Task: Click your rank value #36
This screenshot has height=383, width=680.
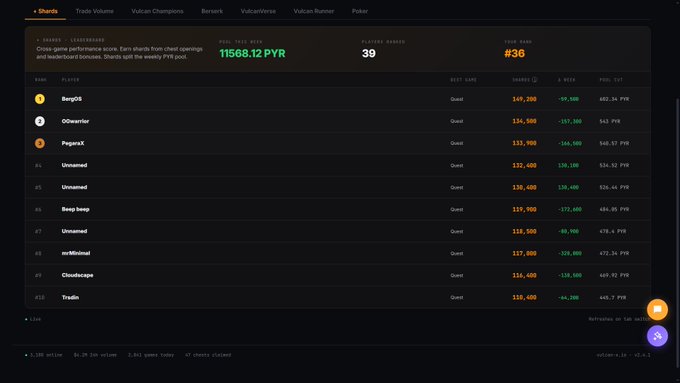Action: pyautogui.click(x=514, y=53)
